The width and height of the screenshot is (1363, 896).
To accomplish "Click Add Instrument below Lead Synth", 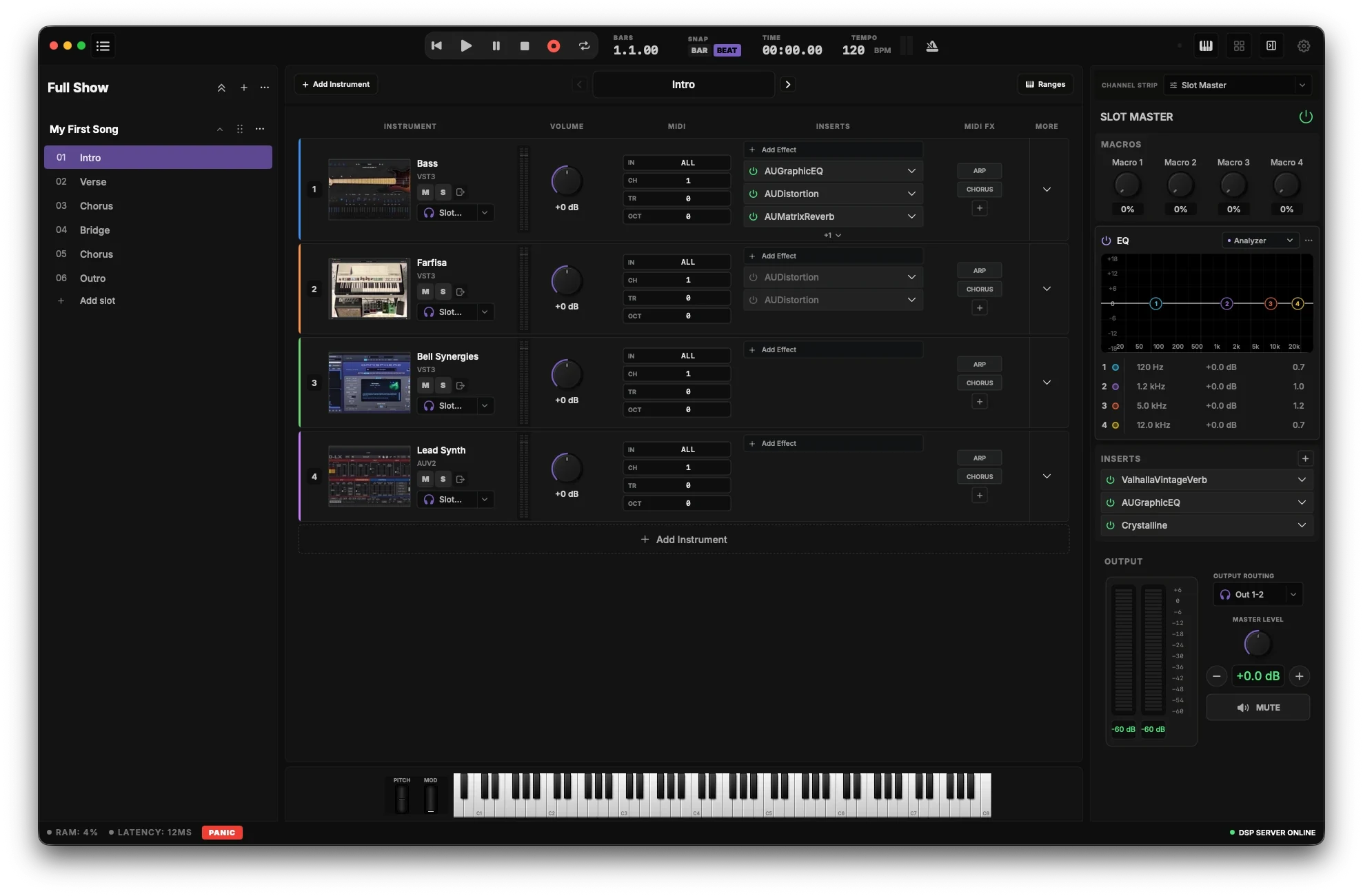I will coord(683,540).
